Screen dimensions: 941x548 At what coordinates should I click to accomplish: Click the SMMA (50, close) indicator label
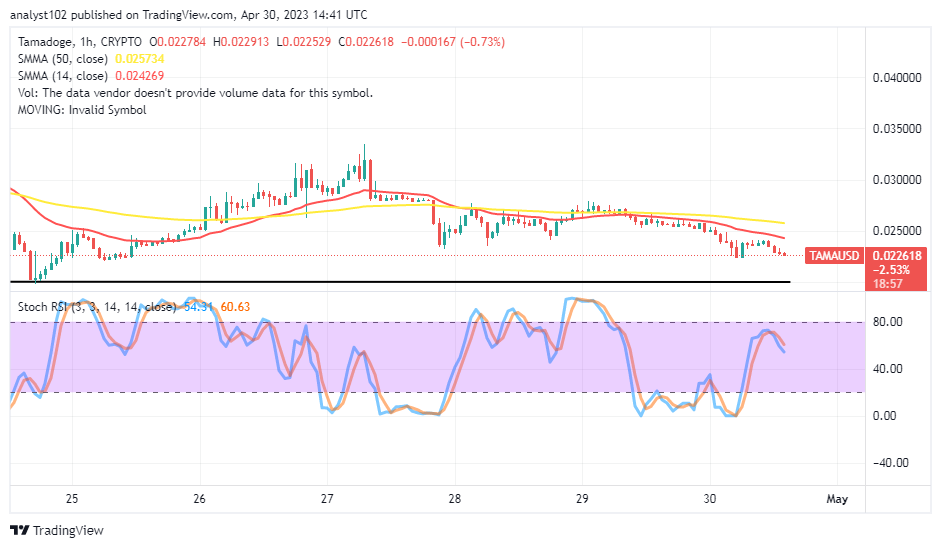(62, 59)
